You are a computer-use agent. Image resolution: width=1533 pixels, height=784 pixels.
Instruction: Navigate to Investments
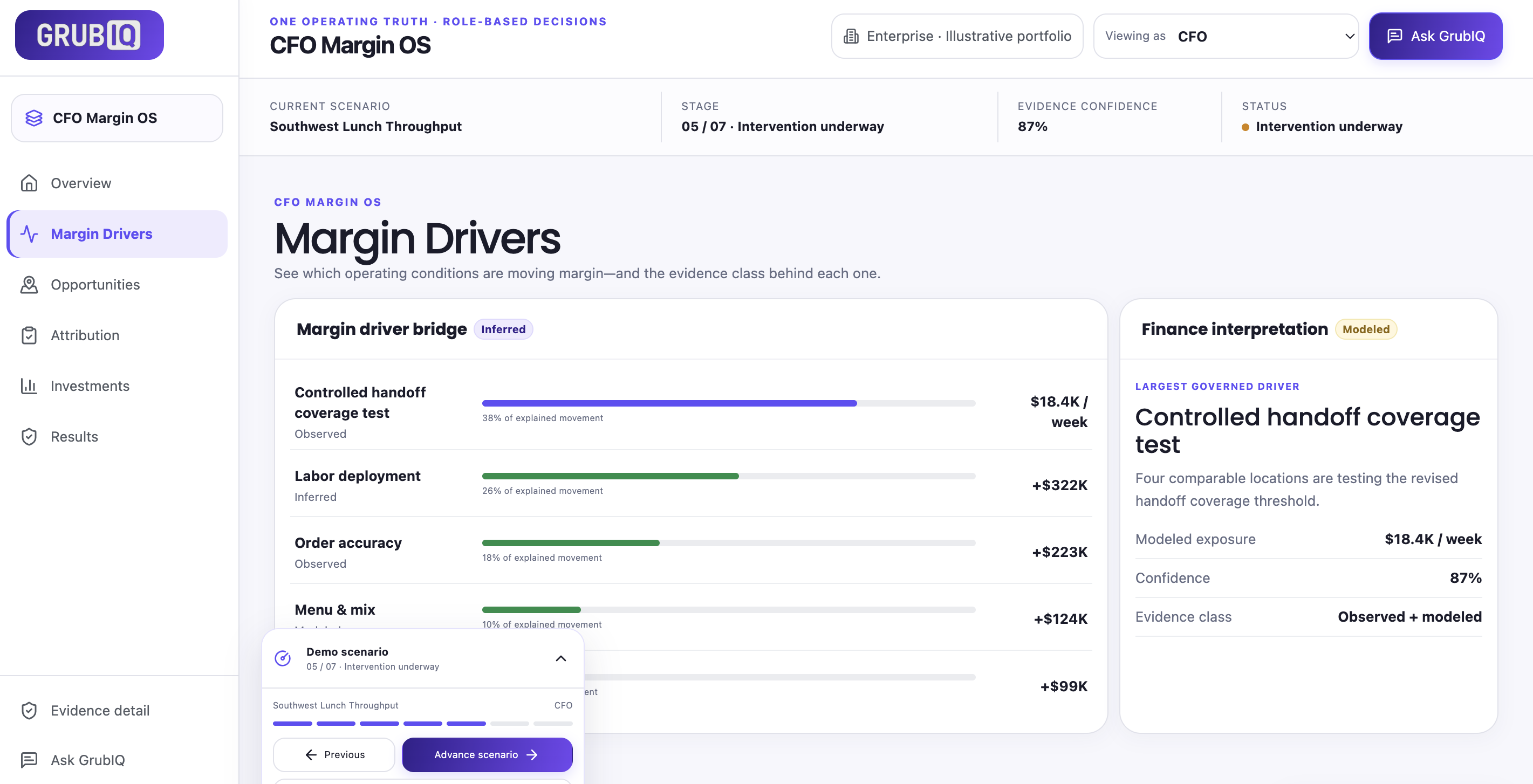click(117, 386)
